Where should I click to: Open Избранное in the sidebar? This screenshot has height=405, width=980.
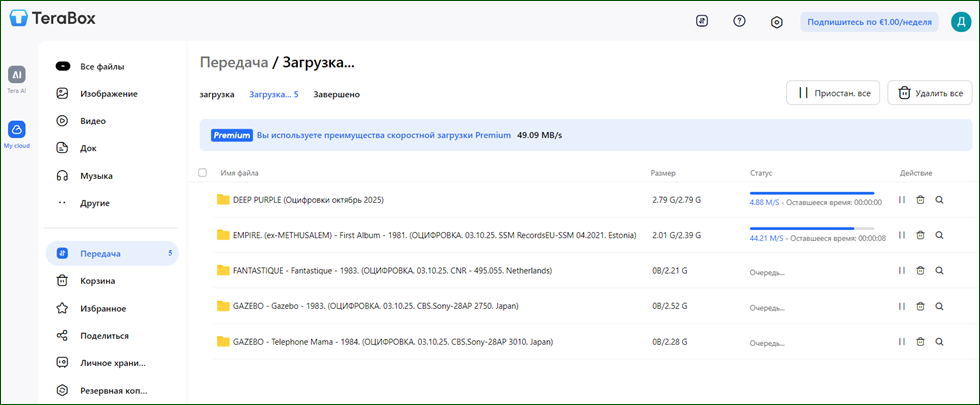(112, 308)
